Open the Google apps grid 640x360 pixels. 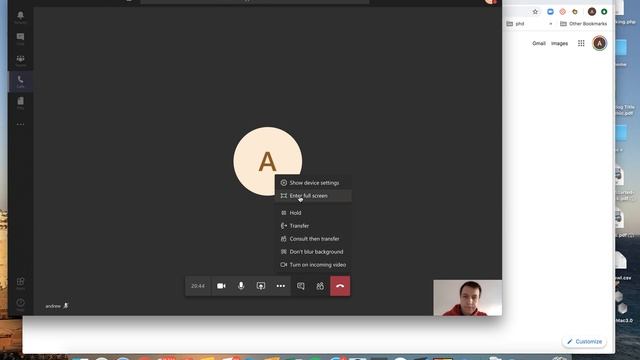pyautogui.click(x=581, y=43)
